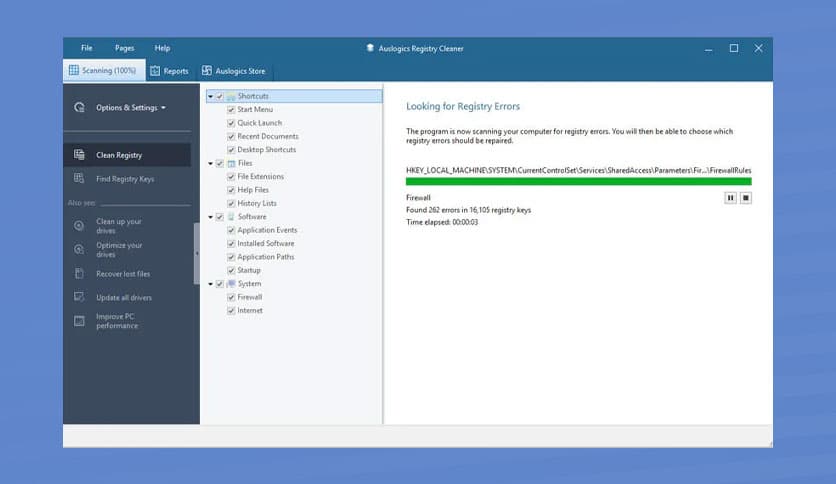Uncheck the Files category checkbox

coord(220,164)
